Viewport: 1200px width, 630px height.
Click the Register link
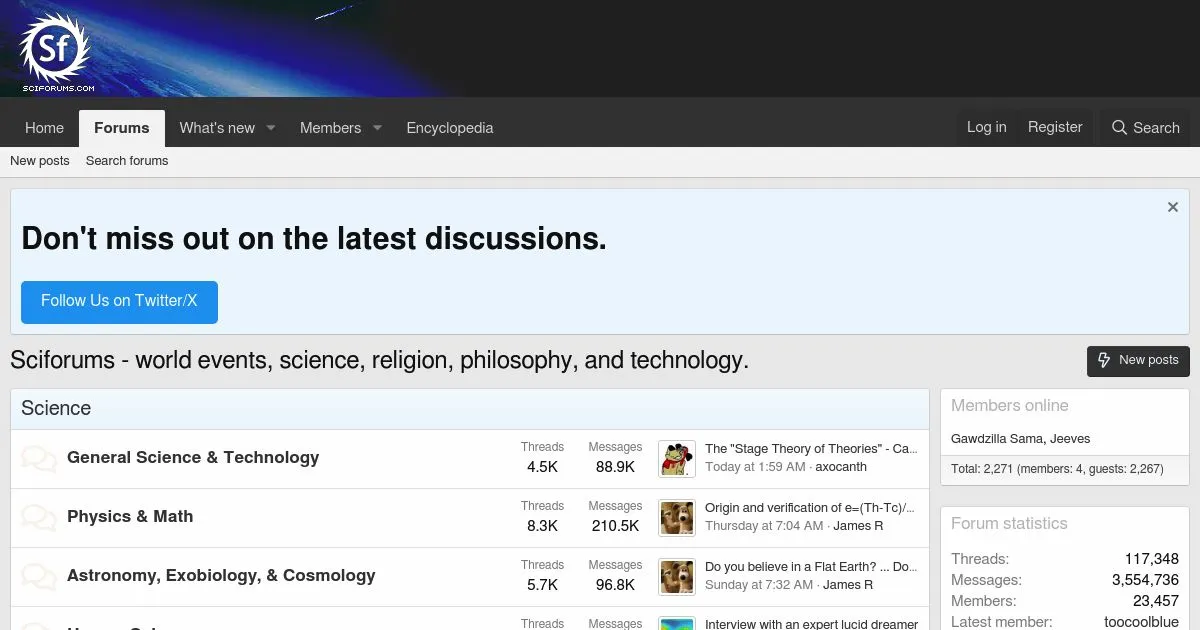[1055, 127]
